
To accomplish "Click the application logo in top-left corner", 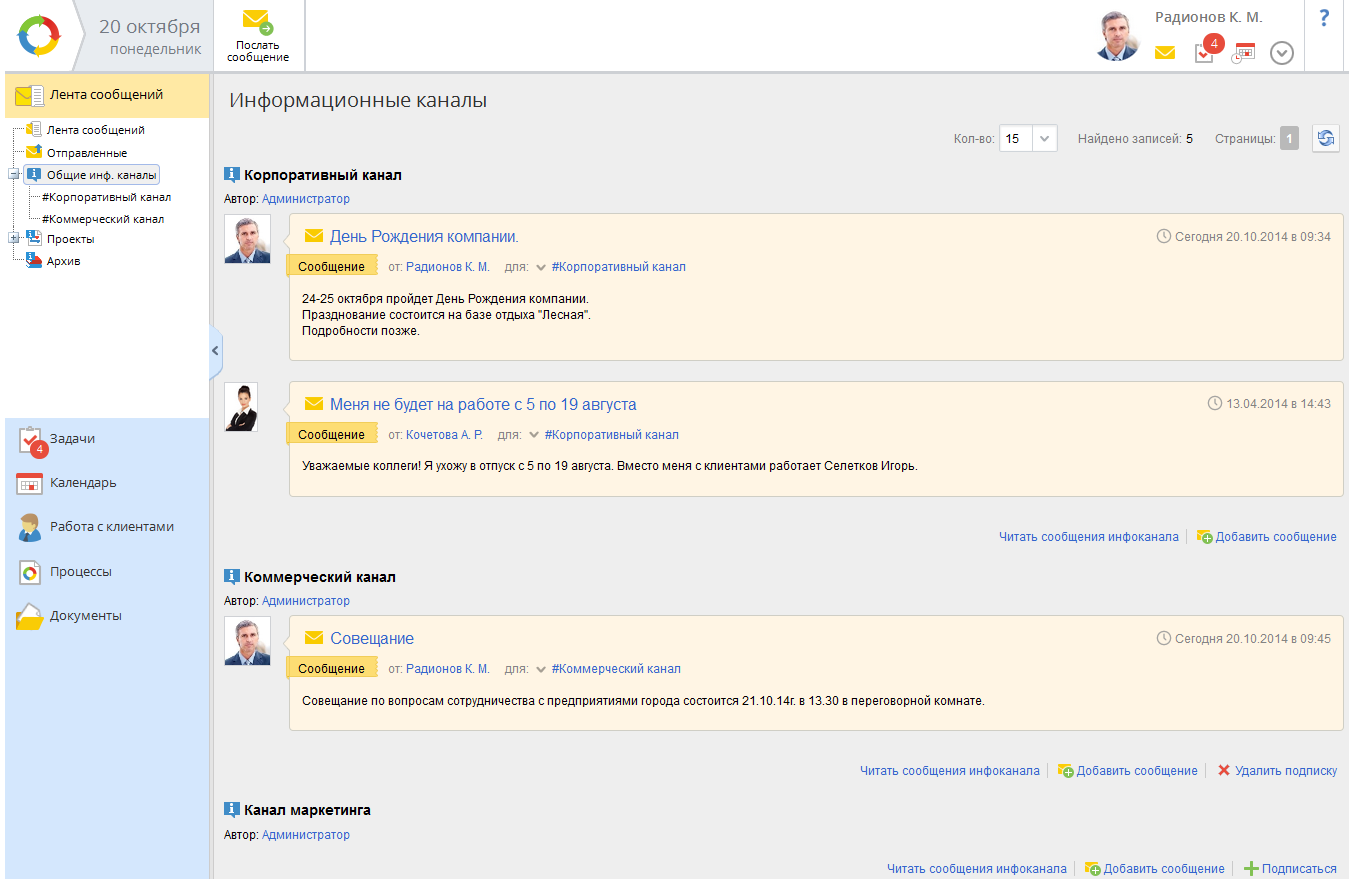I will pos(39,36).
